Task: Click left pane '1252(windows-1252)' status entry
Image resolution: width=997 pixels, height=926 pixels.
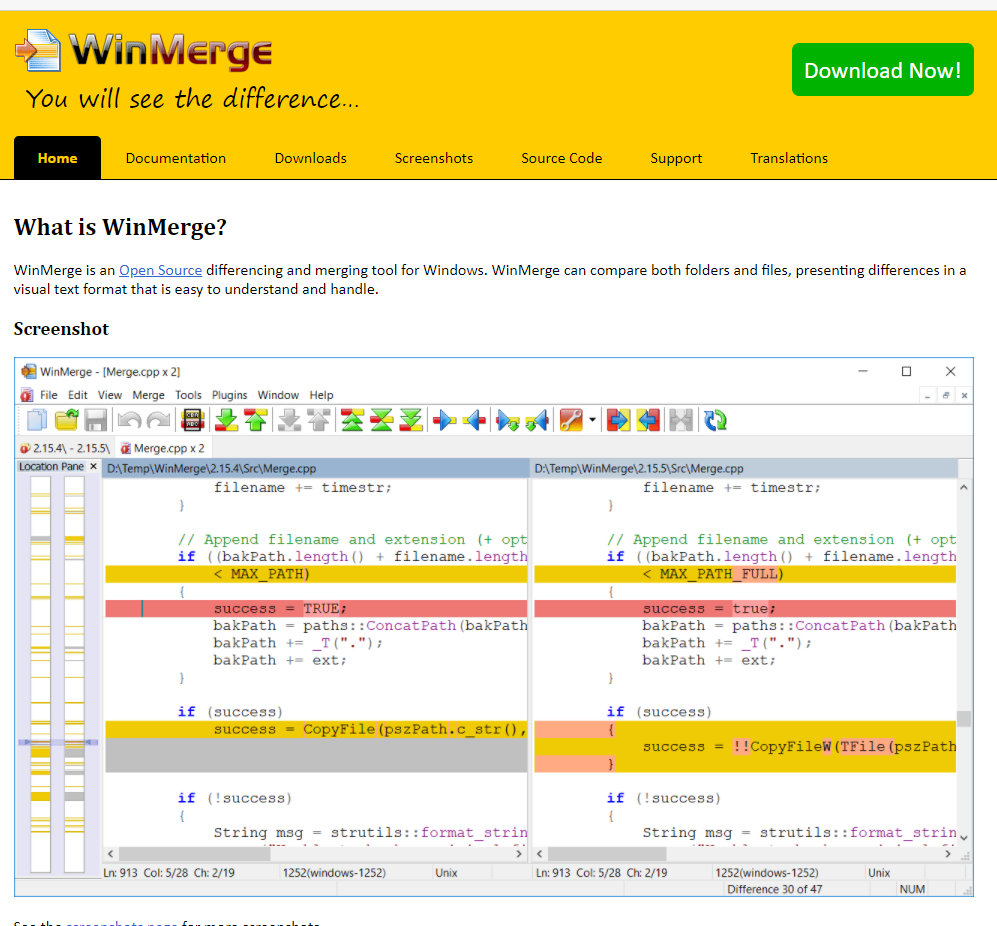Action: (x=334, y=873)
